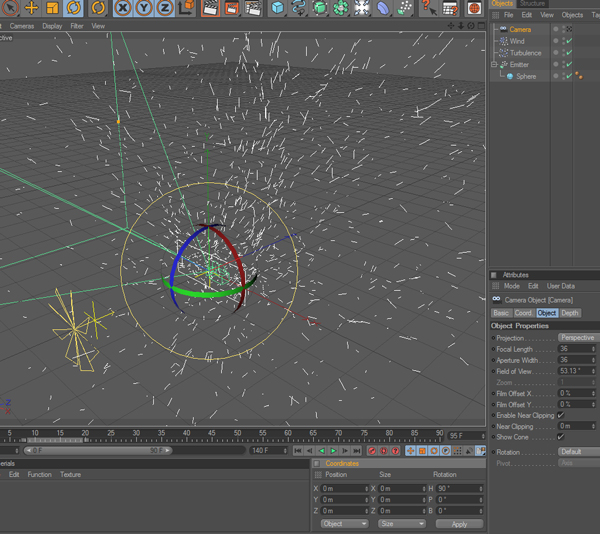Open the Cameras menu in the viewport

coord(21,26)
